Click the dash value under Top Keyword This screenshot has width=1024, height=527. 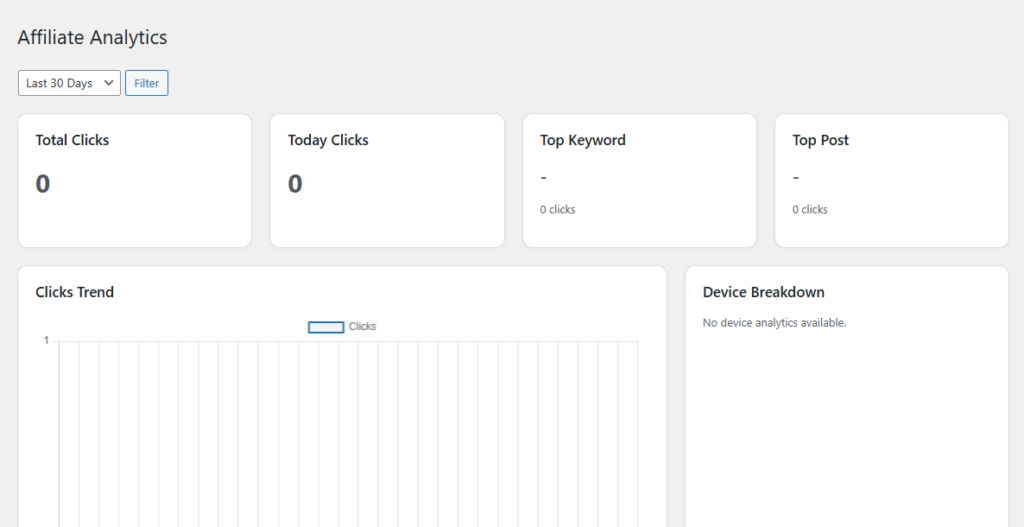click(x=543, y=177)
